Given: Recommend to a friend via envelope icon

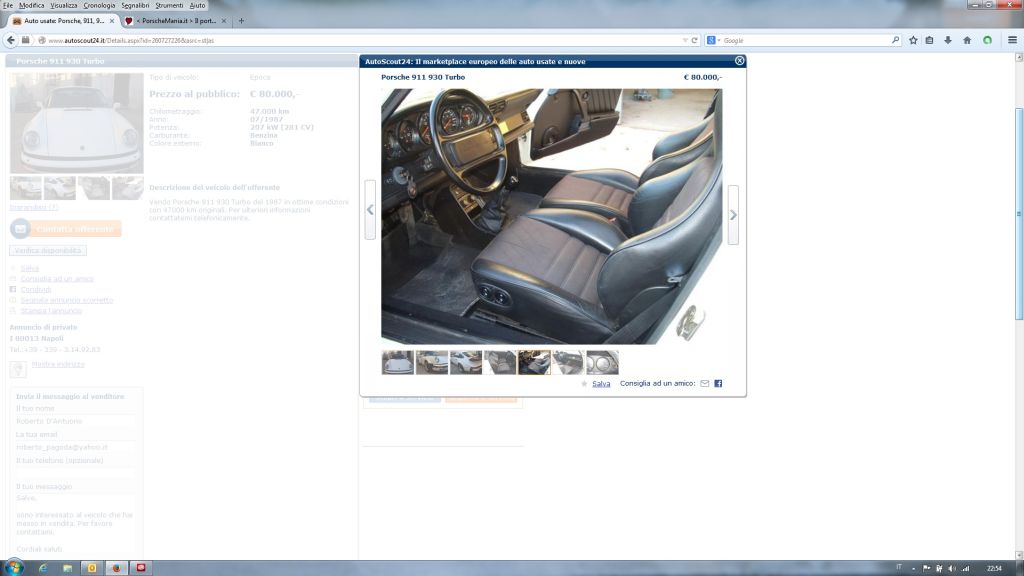Looking at the screenshot, I should pos(705,383).
